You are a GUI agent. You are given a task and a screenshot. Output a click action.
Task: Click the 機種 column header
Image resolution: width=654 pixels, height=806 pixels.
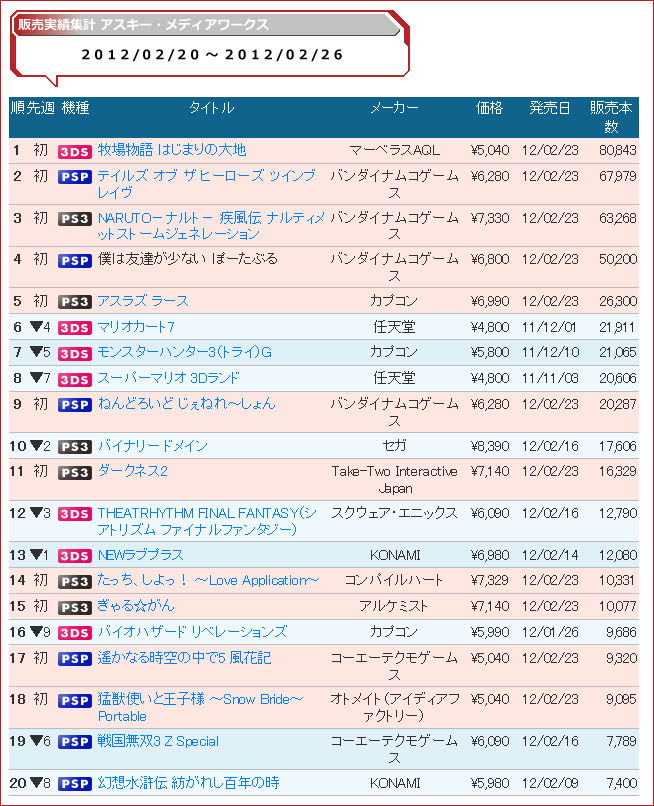point(75,108)
